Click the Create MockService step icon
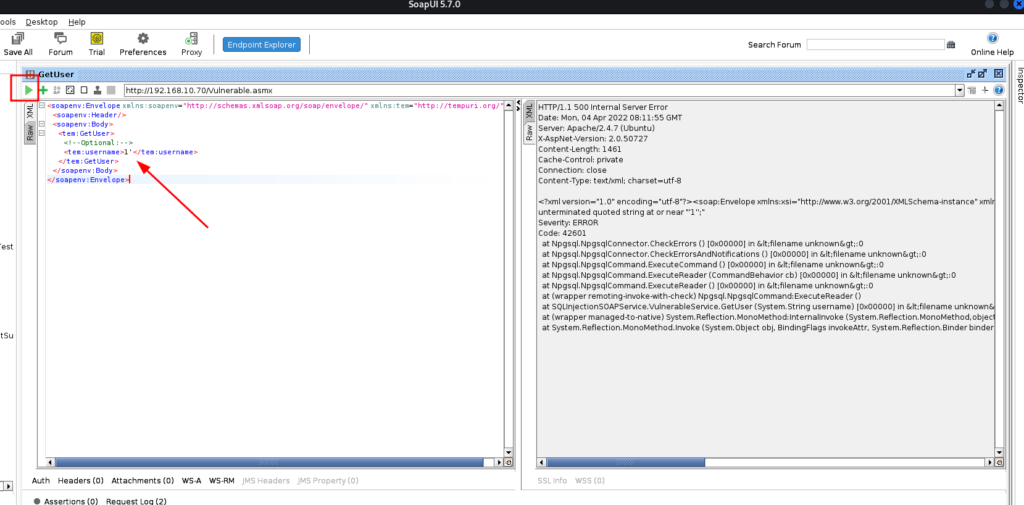1024x505 pixels. 57,90
